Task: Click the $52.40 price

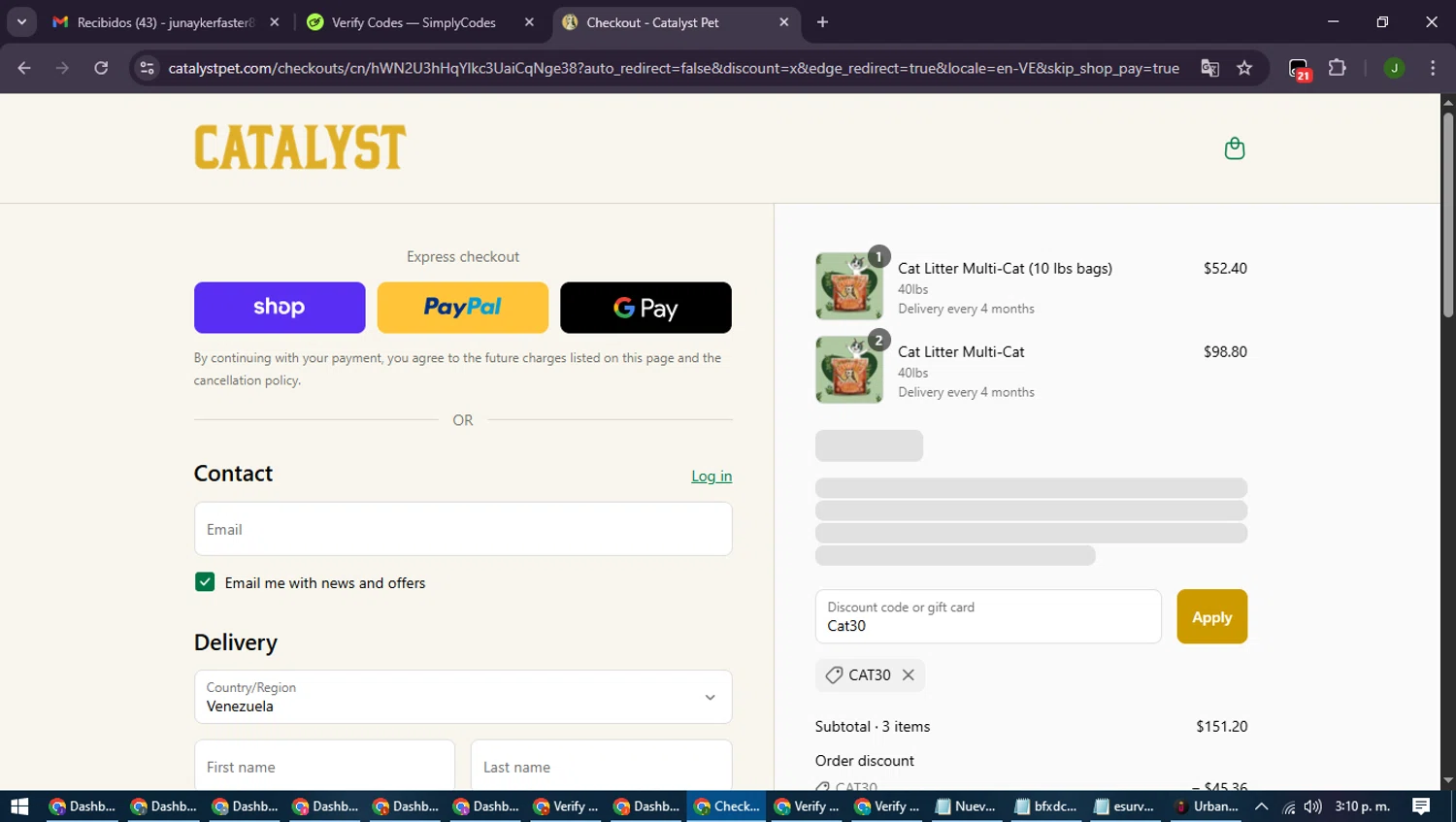Action: tap(1225, 268)
